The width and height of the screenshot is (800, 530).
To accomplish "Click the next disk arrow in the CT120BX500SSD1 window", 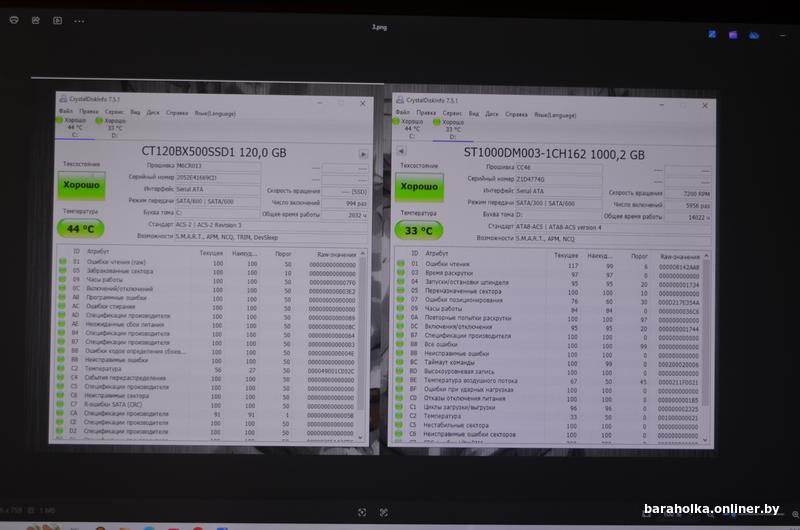I will [x=363, y=154].
